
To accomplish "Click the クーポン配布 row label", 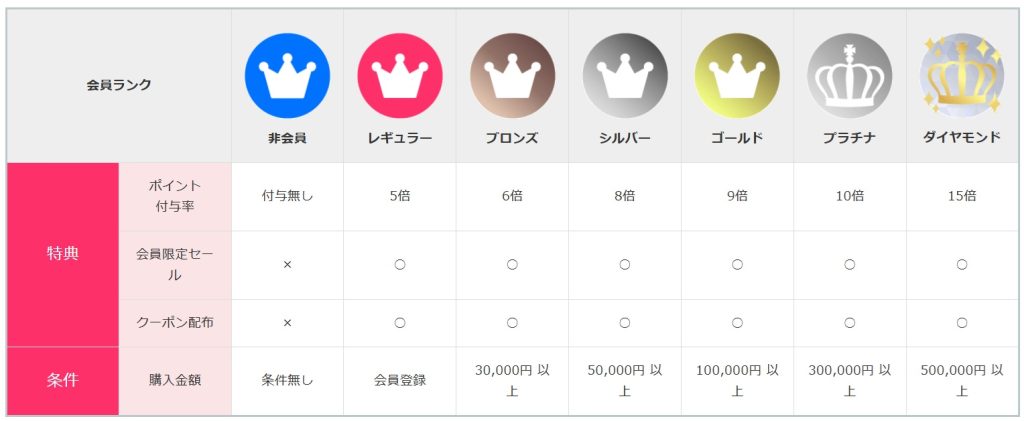I will click(175, 323).
